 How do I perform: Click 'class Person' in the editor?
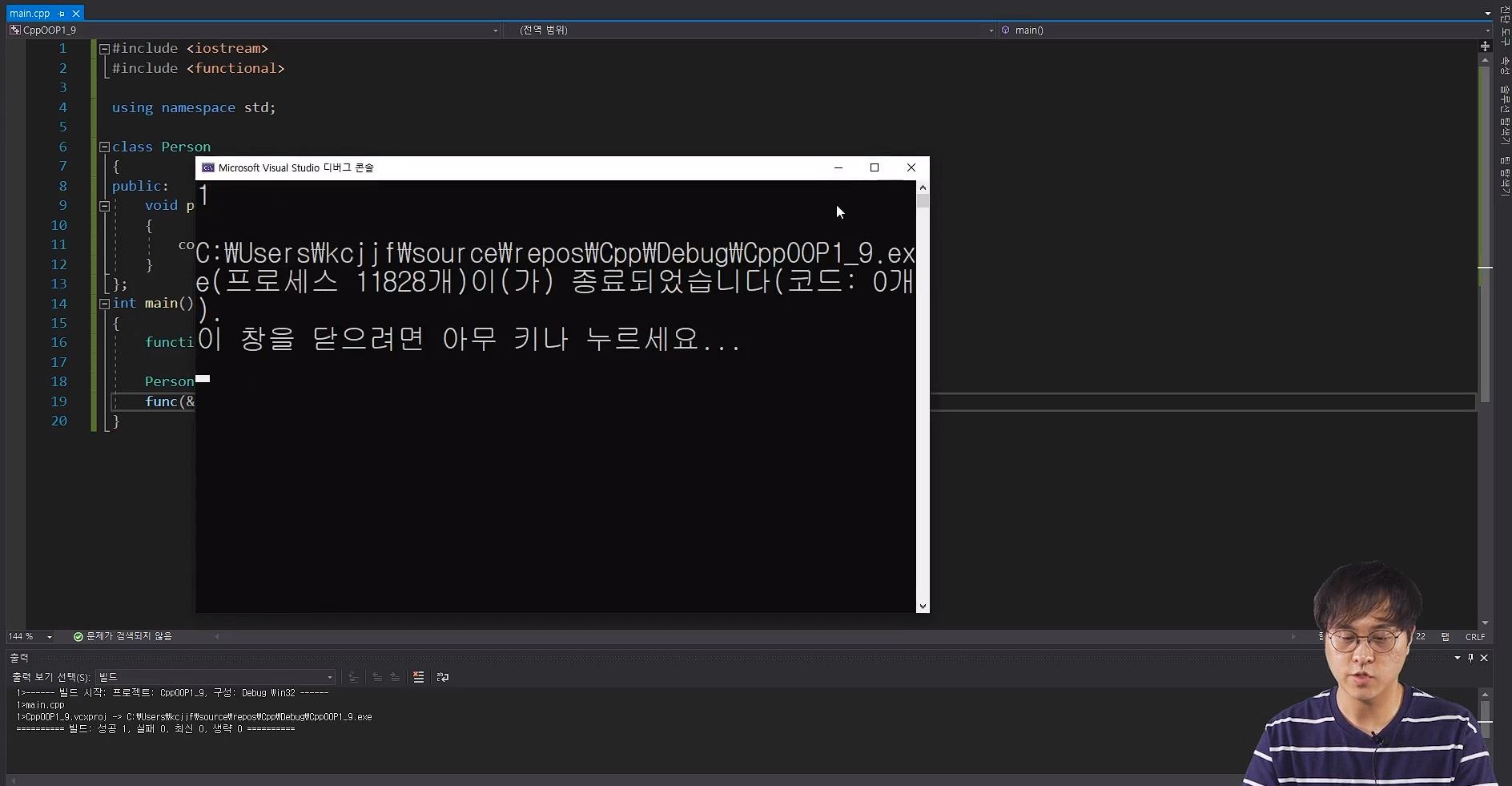tap(161, 147)
